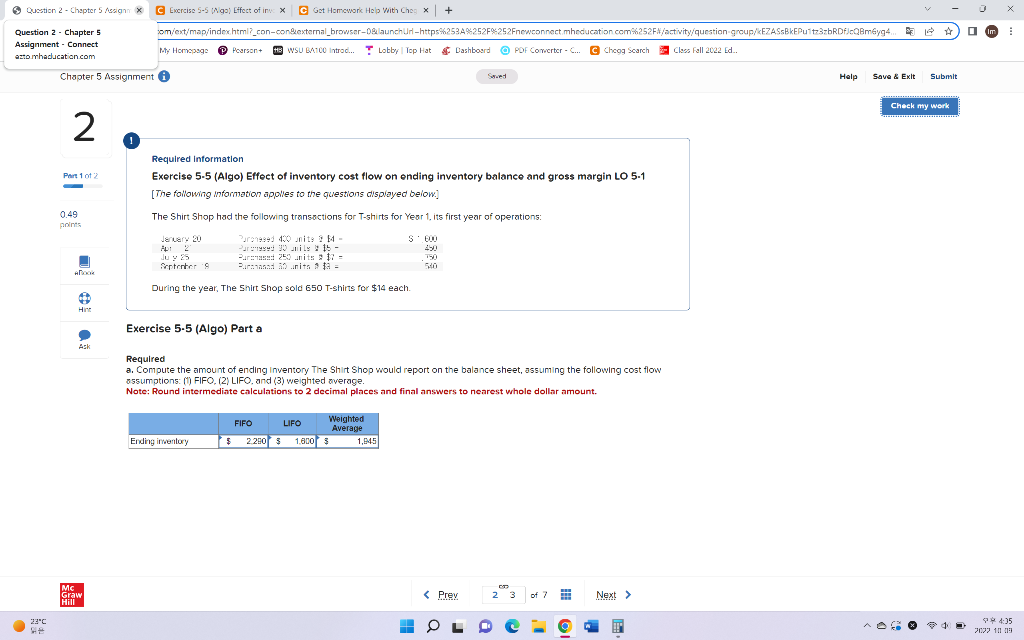Click the Part 1 of 2 progress bar
This screenshot has height=640, width=1024.
[81, 186]
